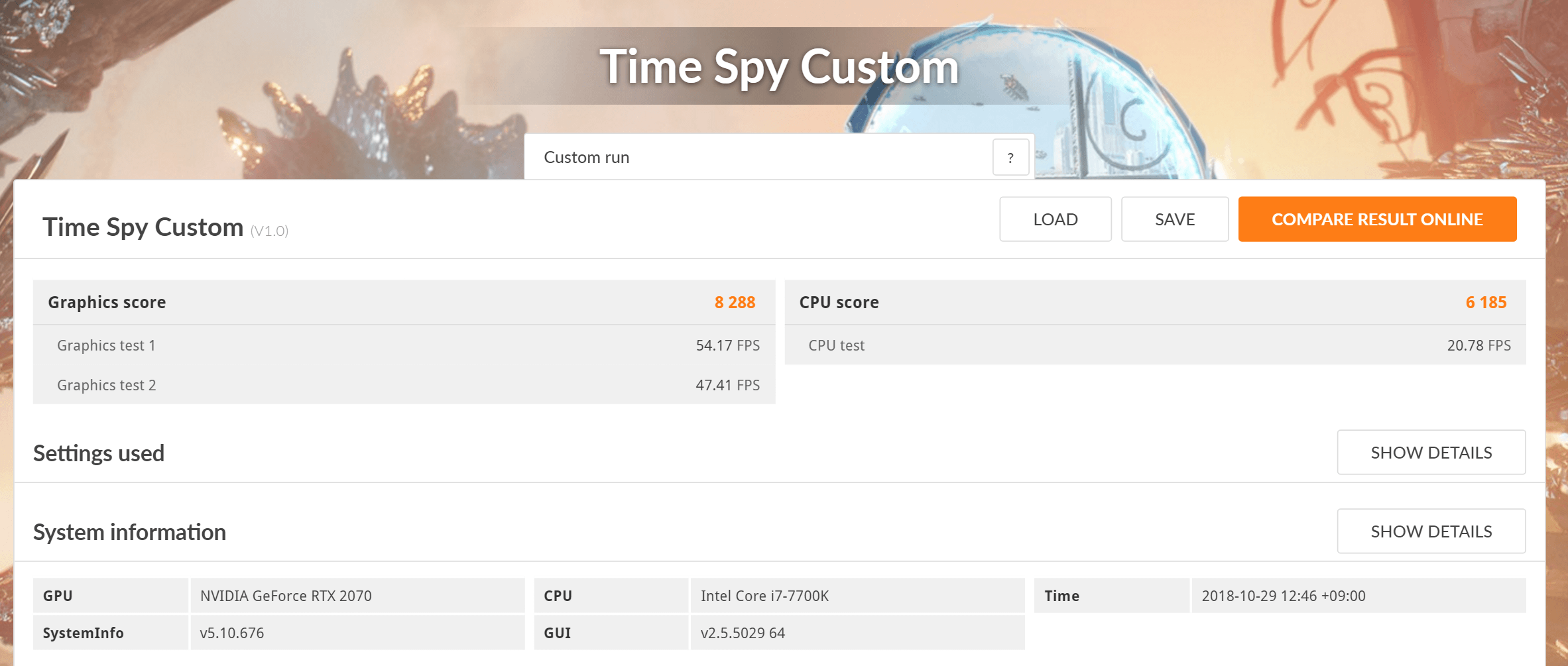Click the NVIDIA GeForce RTX 2070 value
The width and height of the screenshot is (1568, 666).
coord(286,596)
